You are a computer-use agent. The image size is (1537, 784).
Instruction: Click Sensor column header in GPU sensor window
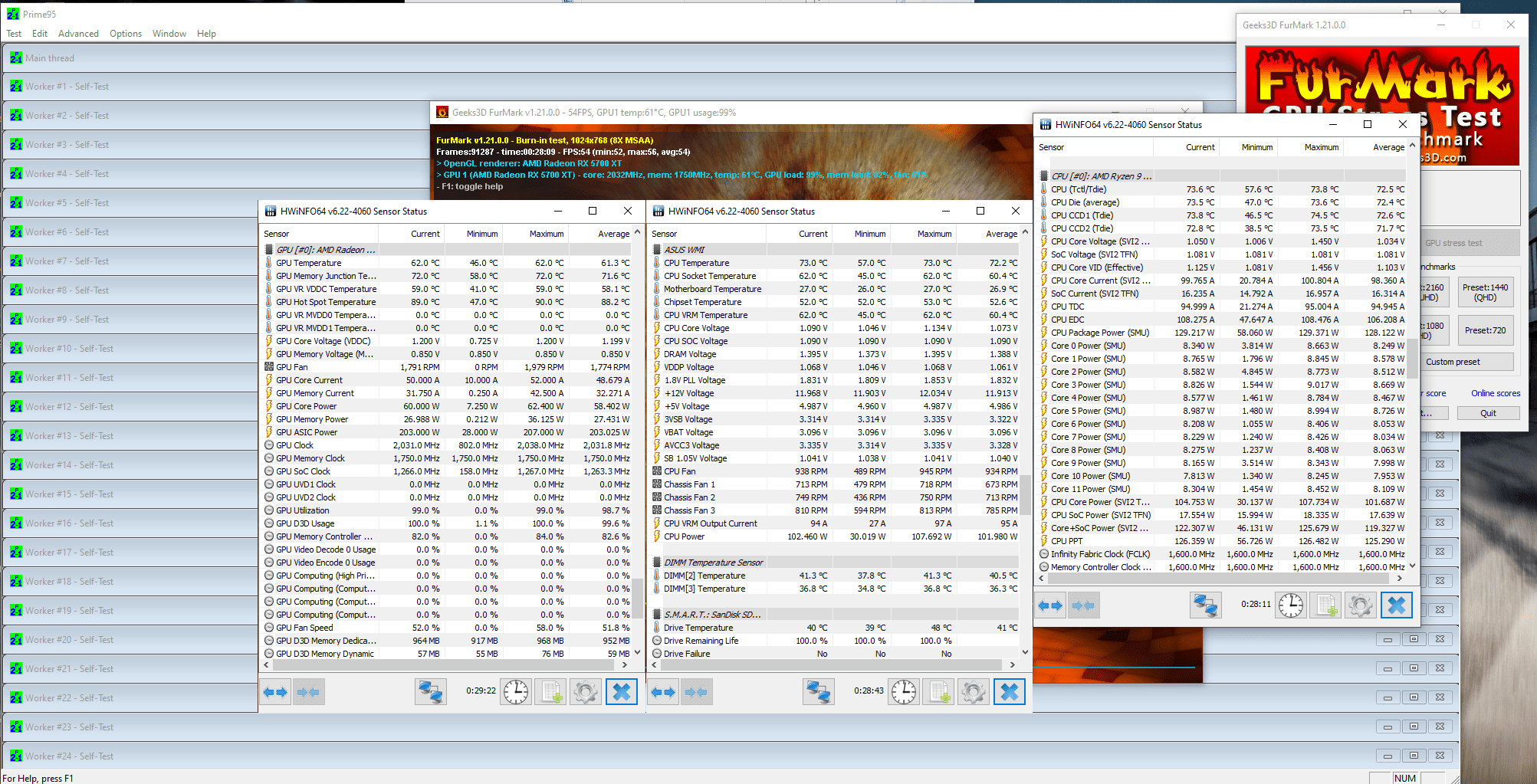coord(318,234)
